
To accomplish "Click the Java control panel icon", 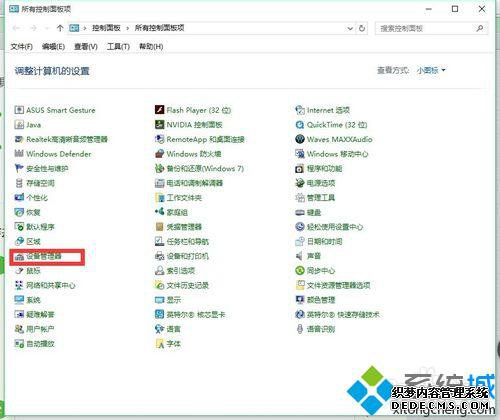I will click(x=19, y=125).
